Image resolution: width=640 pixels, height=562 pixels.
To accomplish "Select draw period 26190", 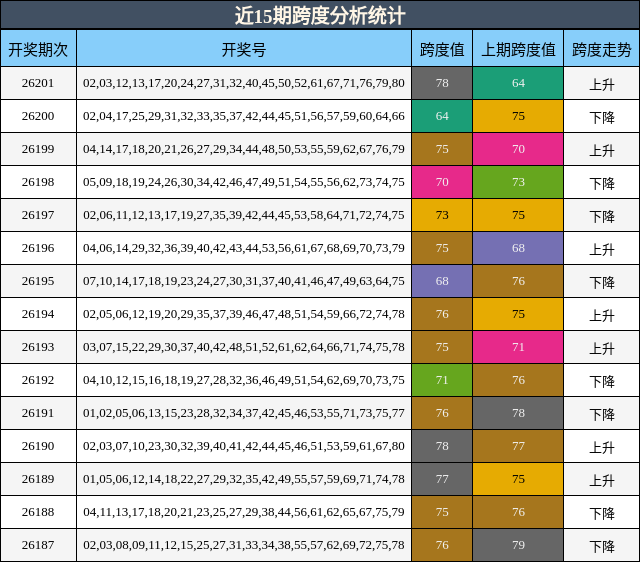I will click(38, 446).
